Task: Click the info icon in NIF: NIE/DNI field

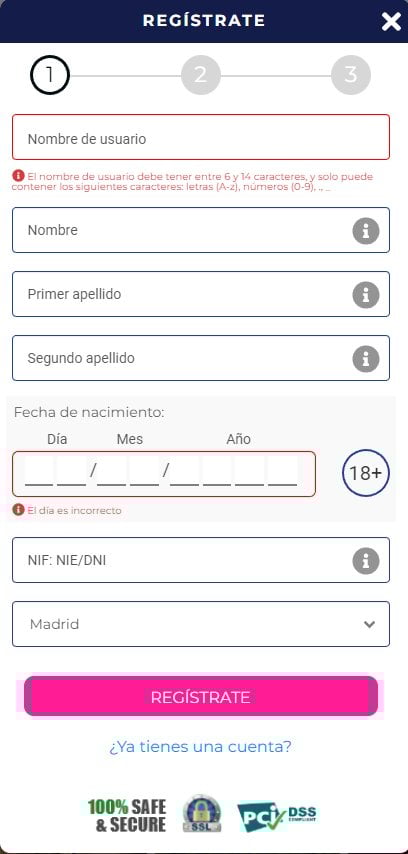Action: click(366, 561)
